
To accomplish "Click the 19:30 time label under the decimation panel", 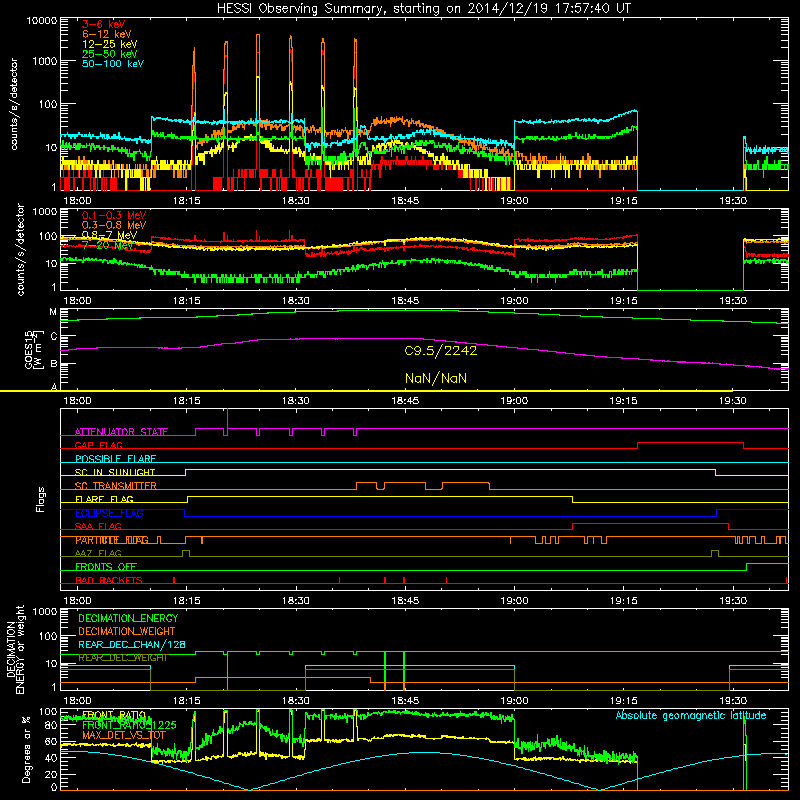I will (x=733, y=701).
